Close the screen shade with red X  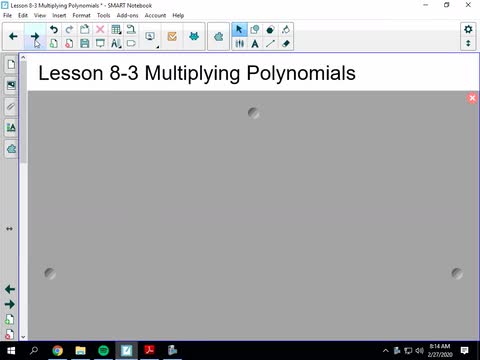[472, 98]
